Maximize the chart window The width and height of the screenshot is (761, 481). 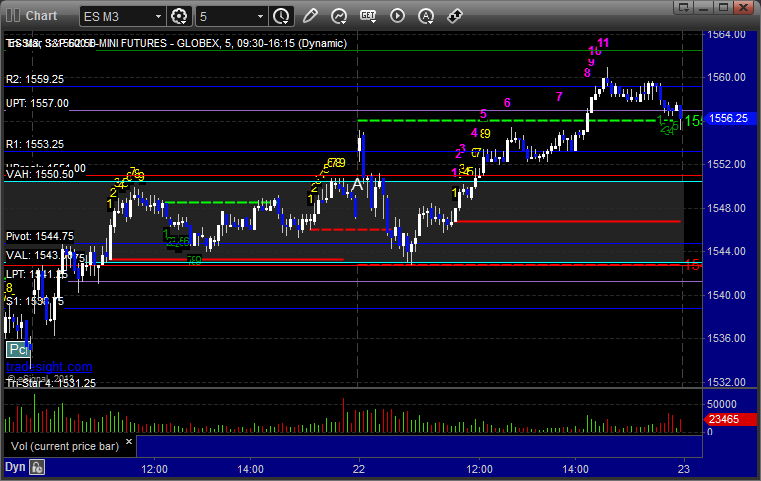point(724,7)
